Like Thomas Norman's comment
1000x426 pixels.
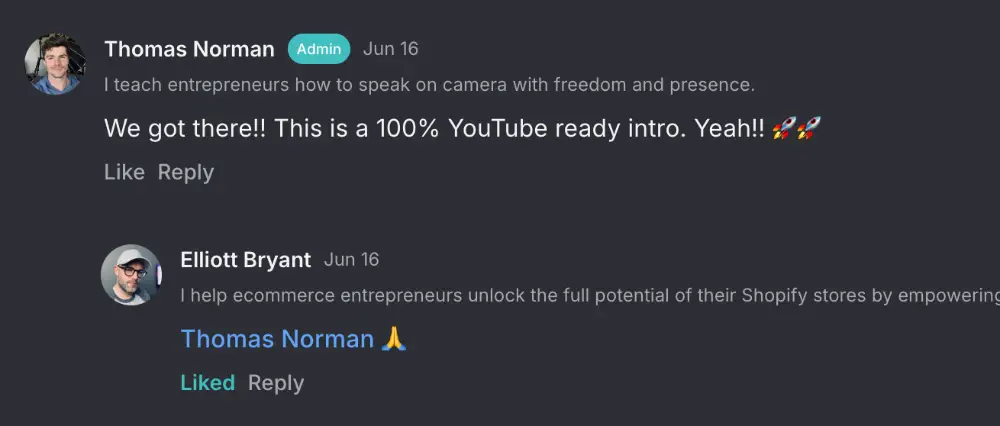tap(124, 172)
